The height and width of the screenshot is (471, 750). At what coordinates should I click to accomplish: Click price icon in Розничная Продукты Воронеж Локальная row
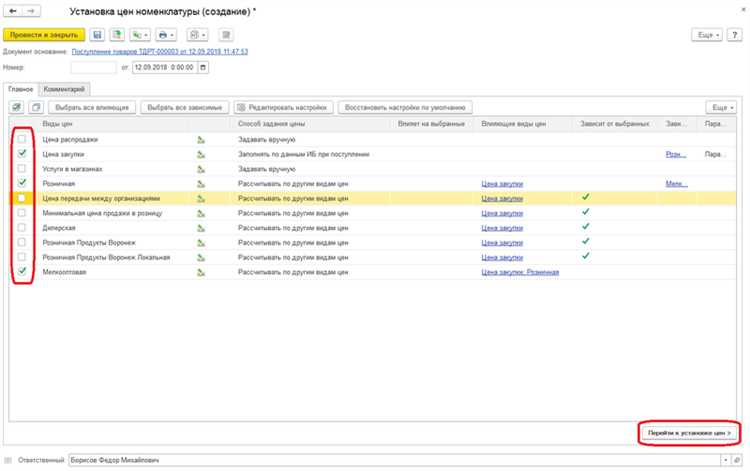(201, 258)
